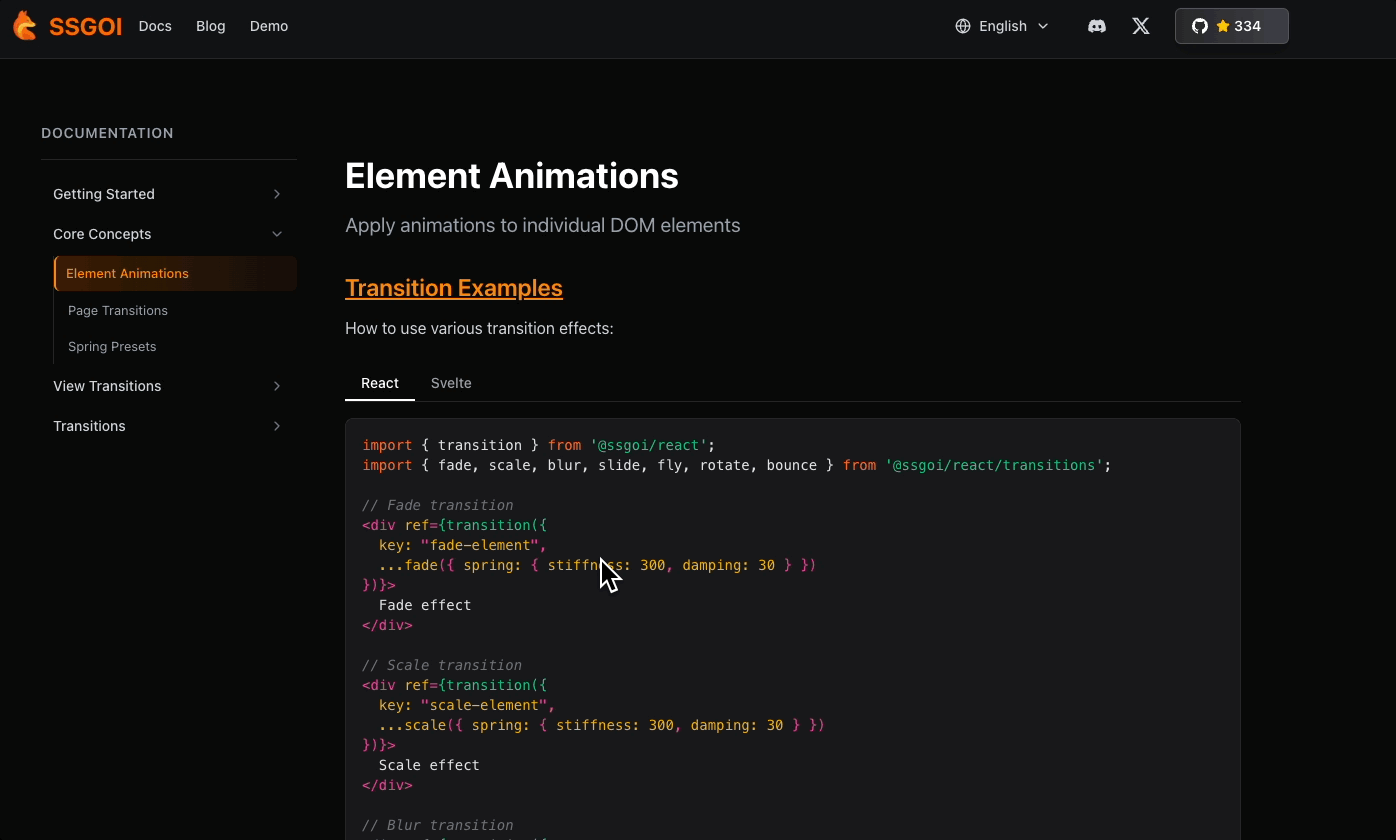This screenshot has width=1396, height=840.
Task: Collapse the Core Concepts chevron
Action: tap(277, 234)
